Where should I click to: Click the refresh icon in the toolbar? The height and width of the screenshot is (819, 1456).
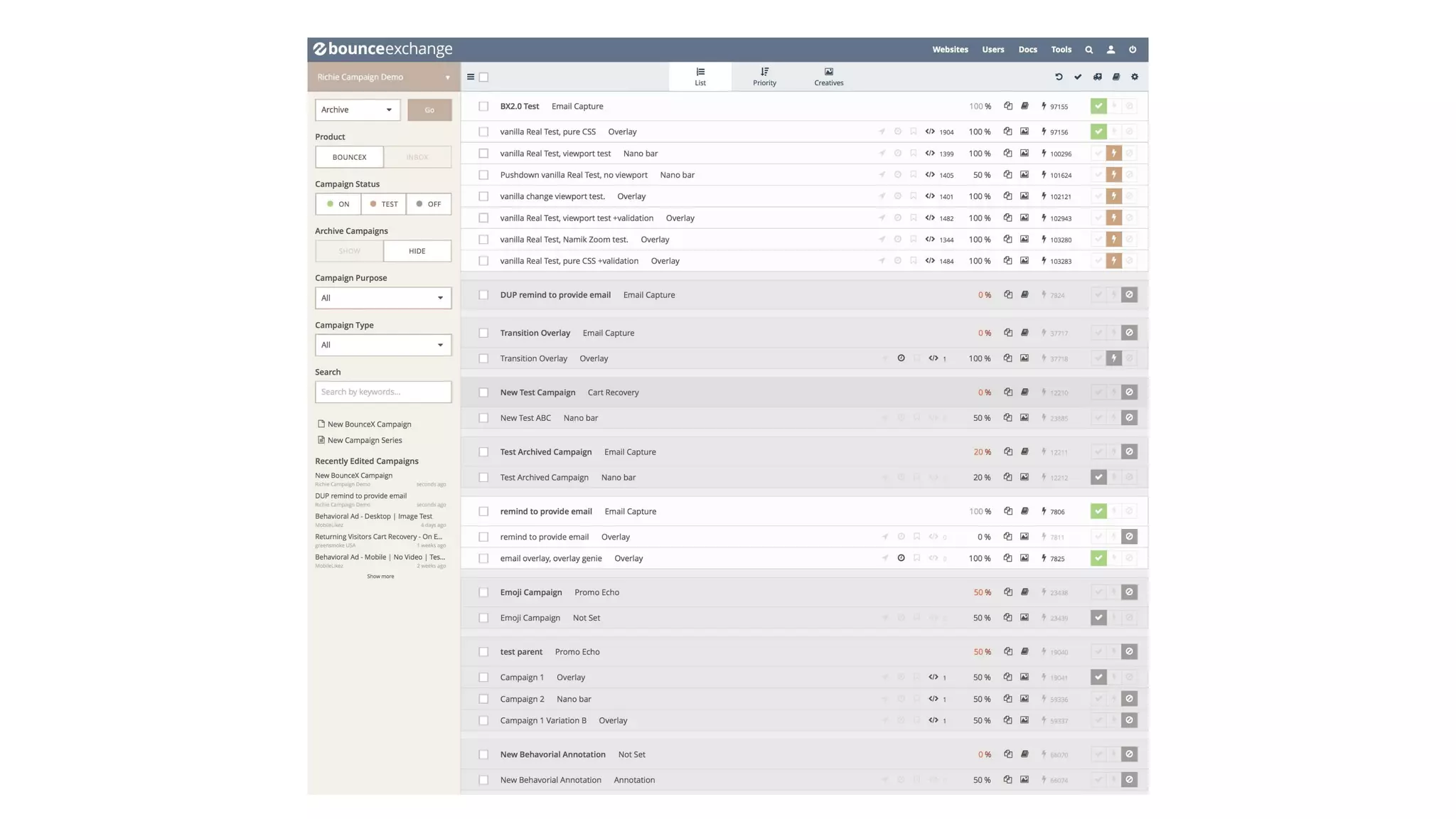pyautogui.click(x=1059, y=77)
